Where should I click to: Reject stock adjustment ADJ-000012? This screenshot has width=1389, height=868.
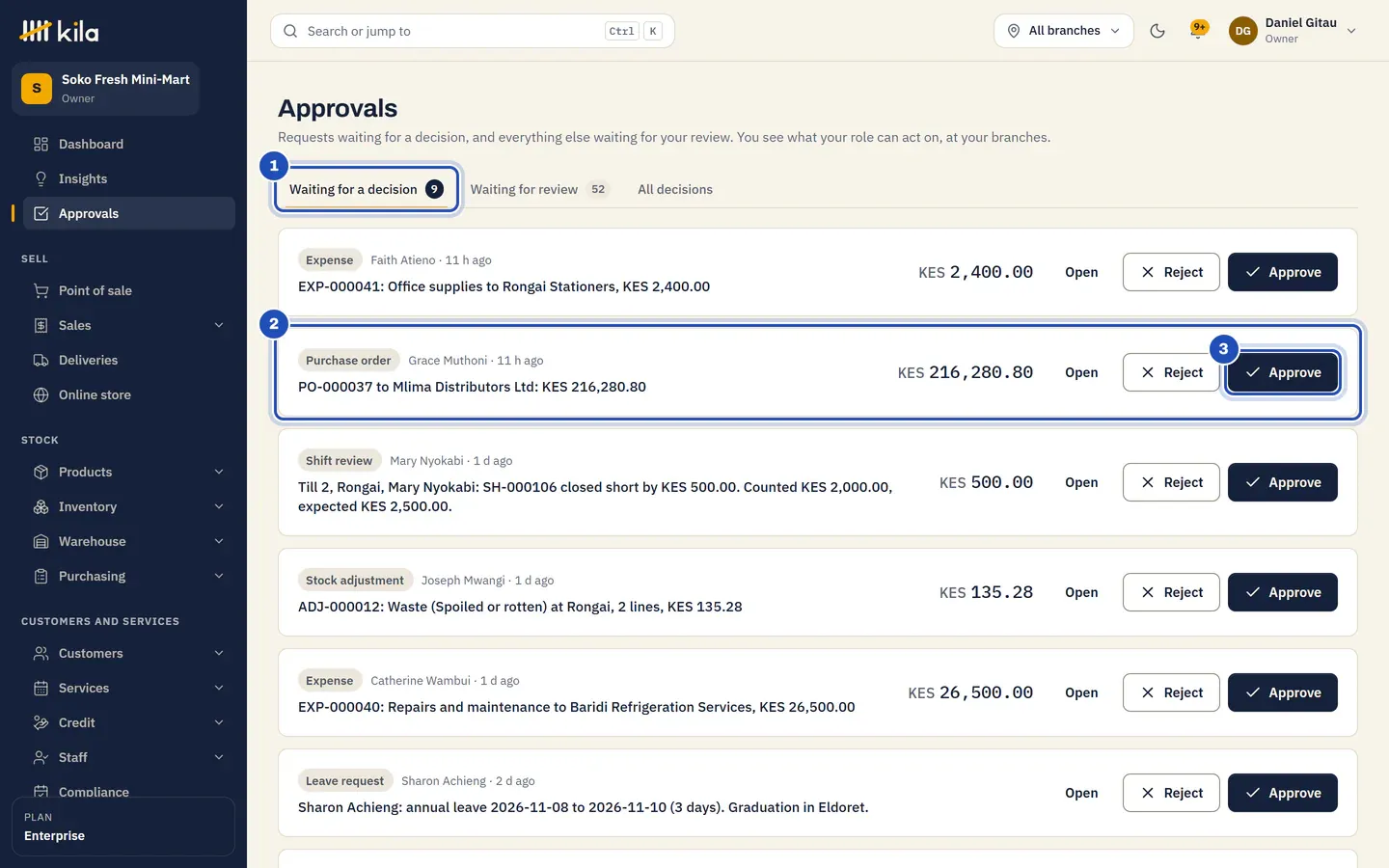[1171, 592]
